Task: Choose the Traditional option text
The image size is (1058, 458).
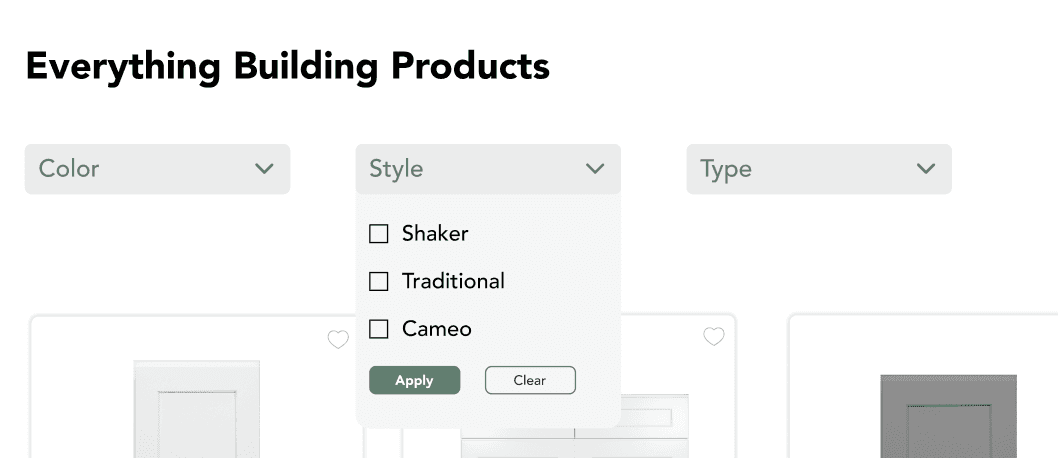Action: tap(453, 281)
